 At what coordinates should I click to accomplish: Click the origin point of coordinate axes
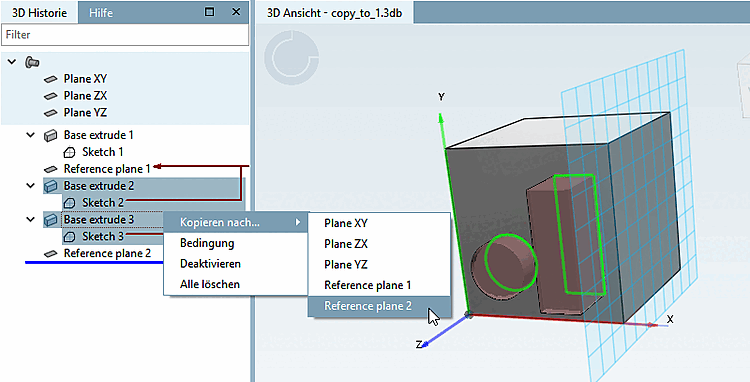point(470,316)
